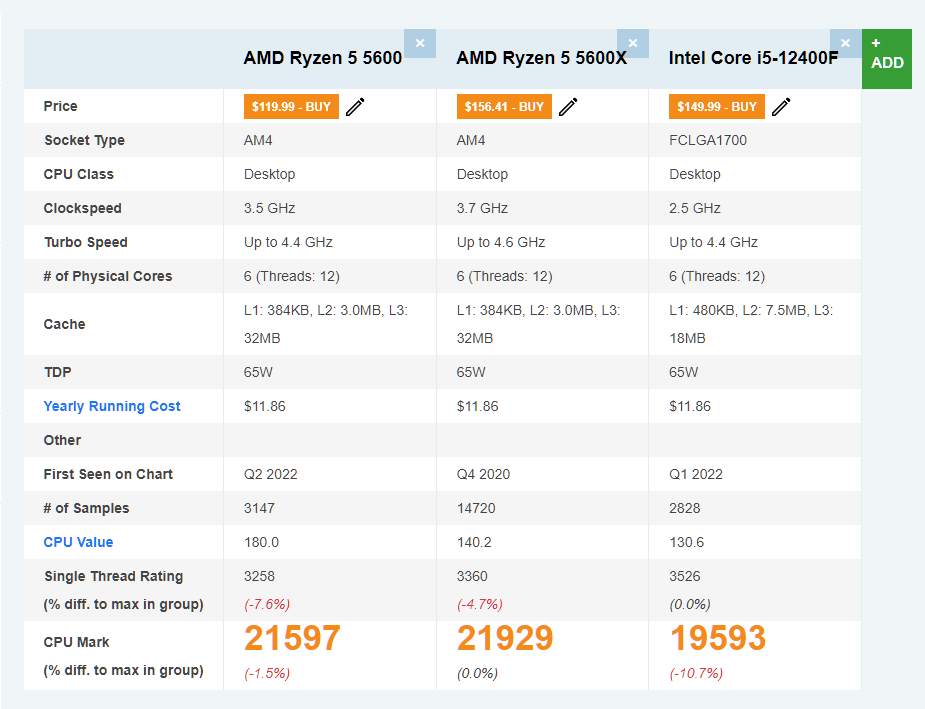Image resolution: width=925 pixels, height=709 pixels.
Task: Click the 2828 samples value
Action: 685,508
